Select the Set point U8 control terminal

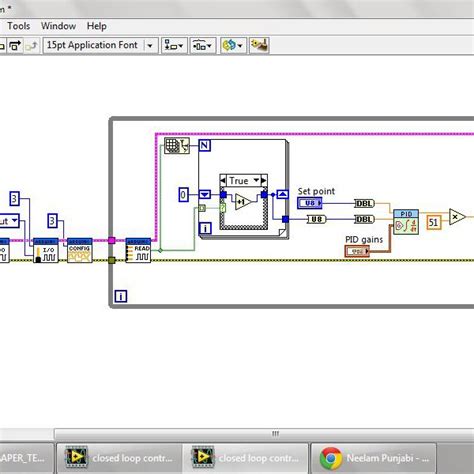point(310,203)
